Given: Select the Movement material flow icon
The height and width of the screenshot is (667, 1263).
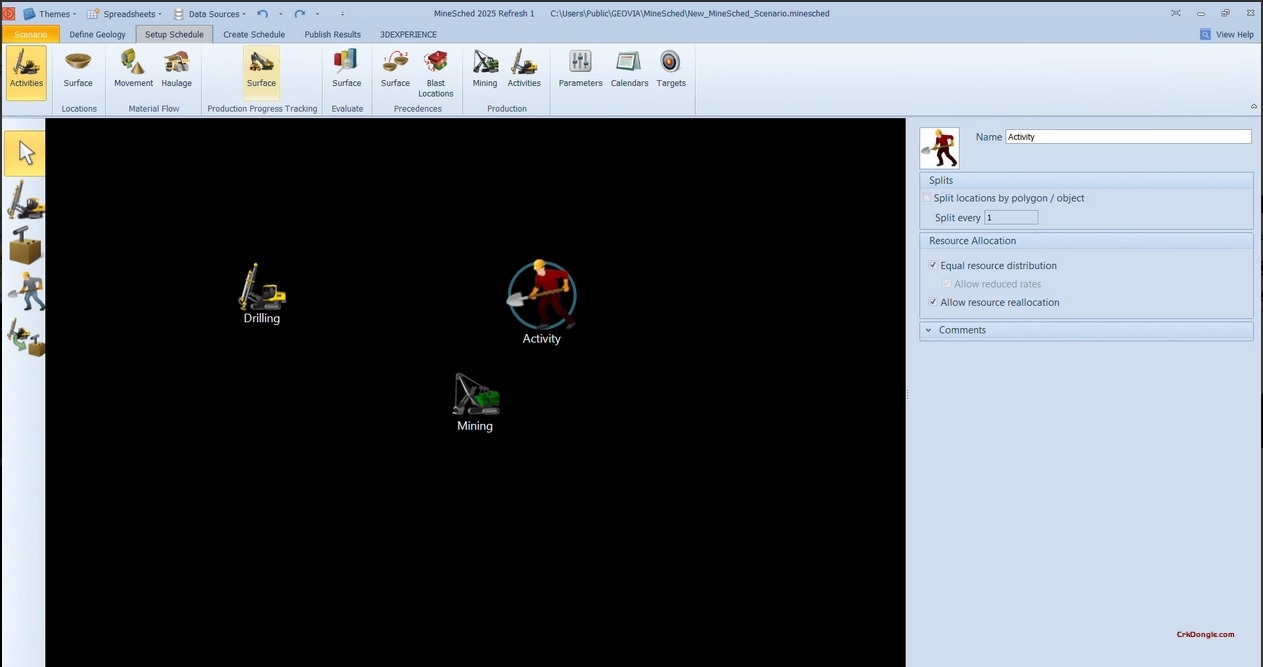Looking at the screenshot, I should (x=132, y=68).
